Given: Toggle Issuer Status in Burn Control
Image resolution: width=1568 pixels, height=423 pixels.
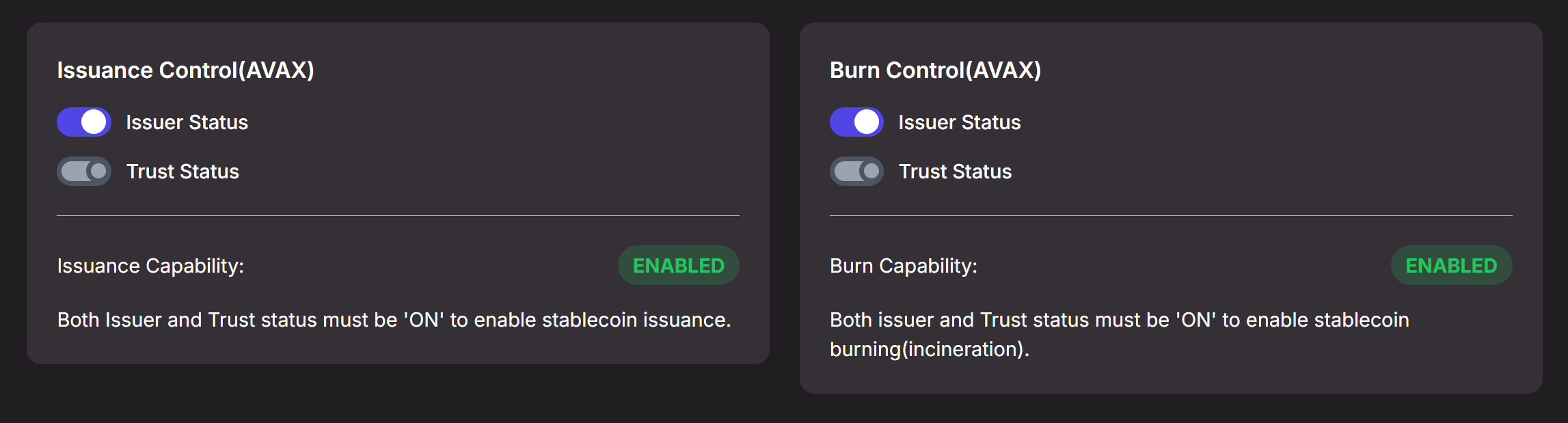Looking at the screenshot, I should pyautogui.click(x=856, y=122).
